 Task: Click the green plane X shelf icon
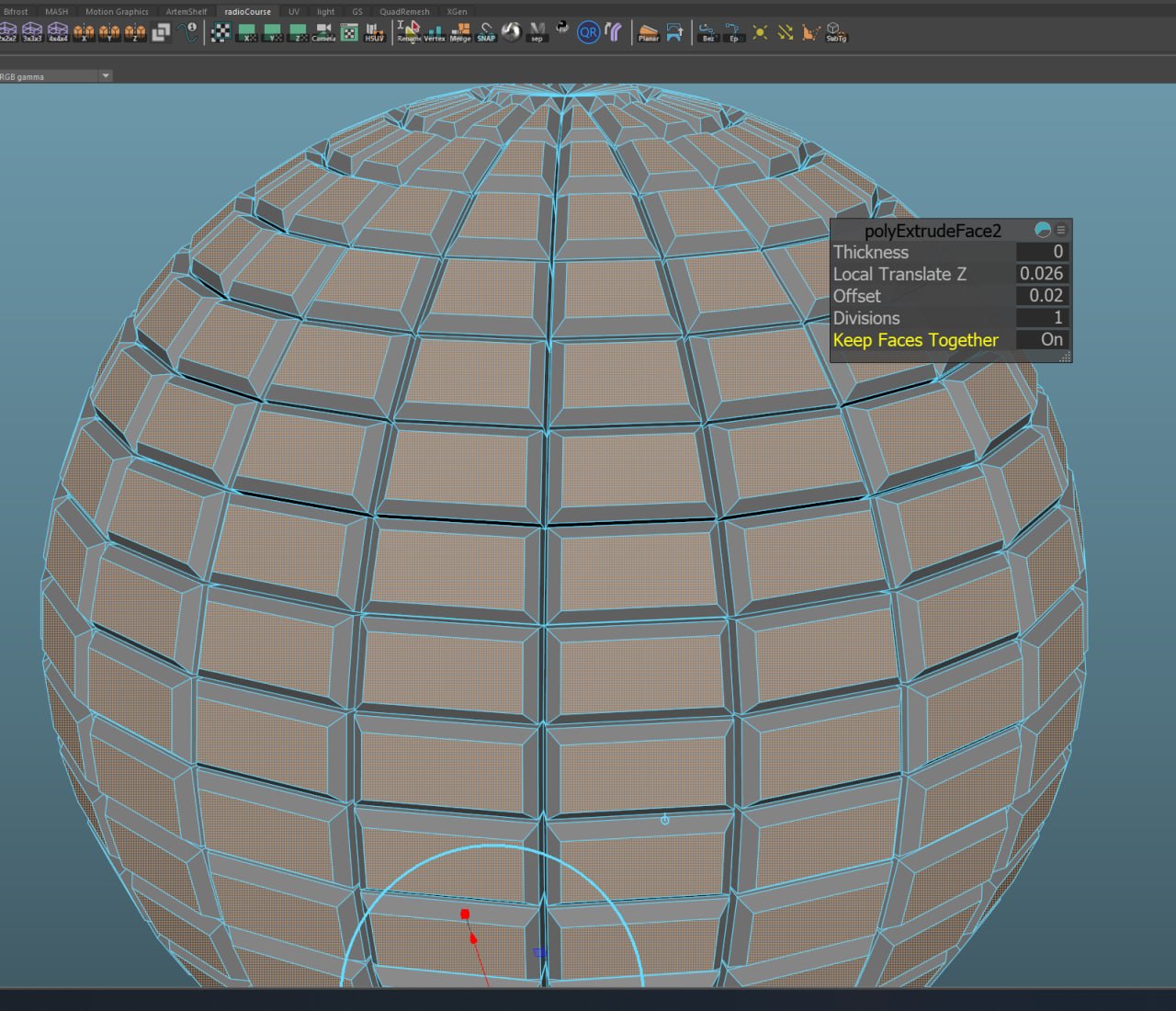click(x=247, y=32)
